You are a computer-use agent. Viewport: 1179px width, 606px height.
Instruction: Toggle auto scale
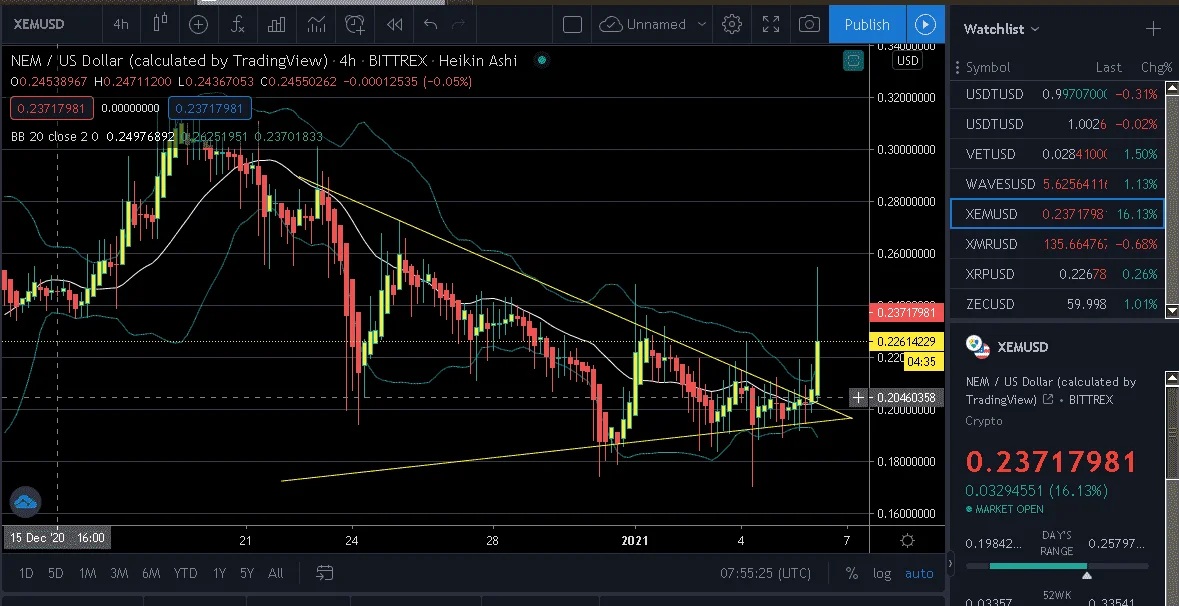(x=919, y=573)
